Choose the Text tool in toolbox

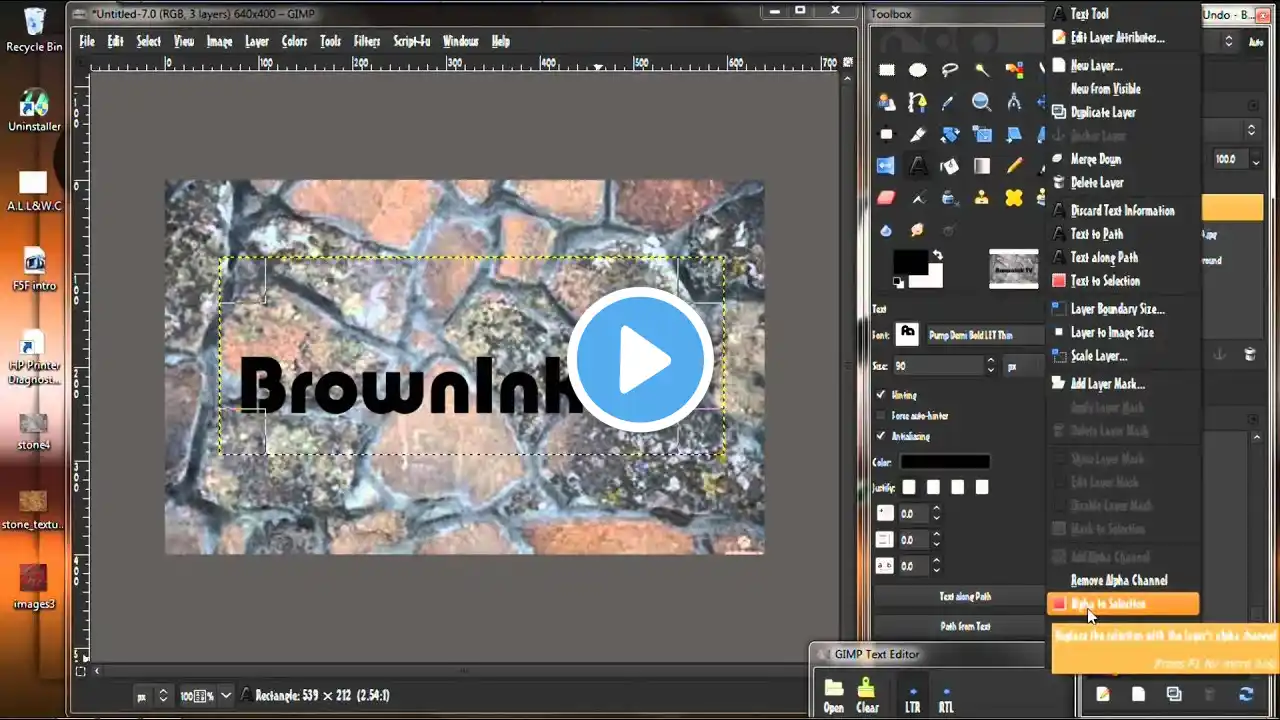918,166
